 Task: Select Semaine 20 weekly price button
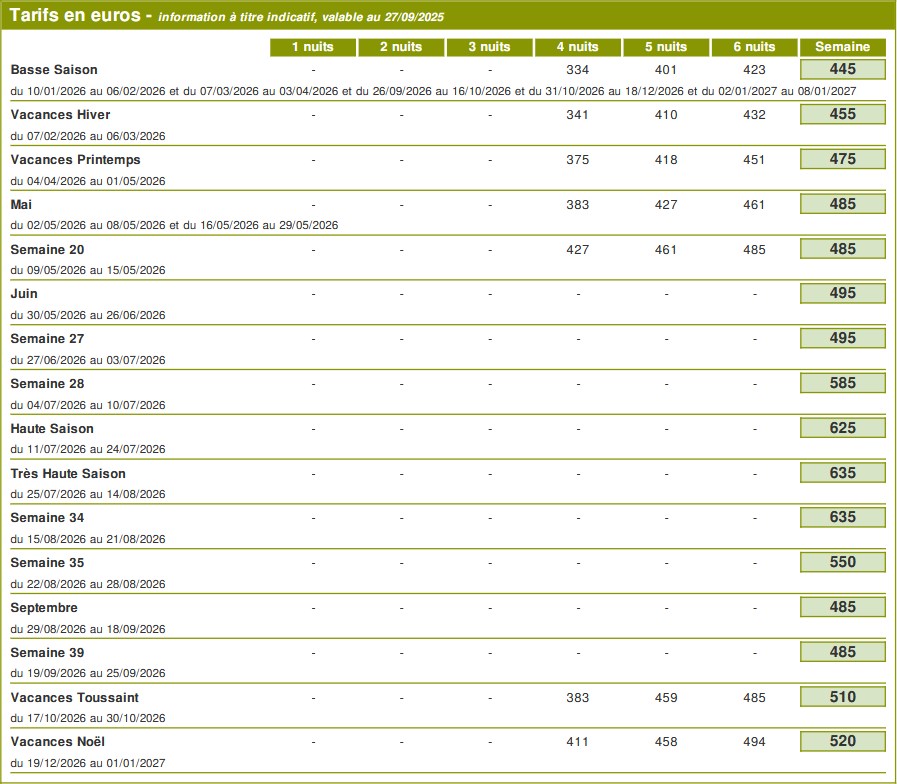[842, 249]
